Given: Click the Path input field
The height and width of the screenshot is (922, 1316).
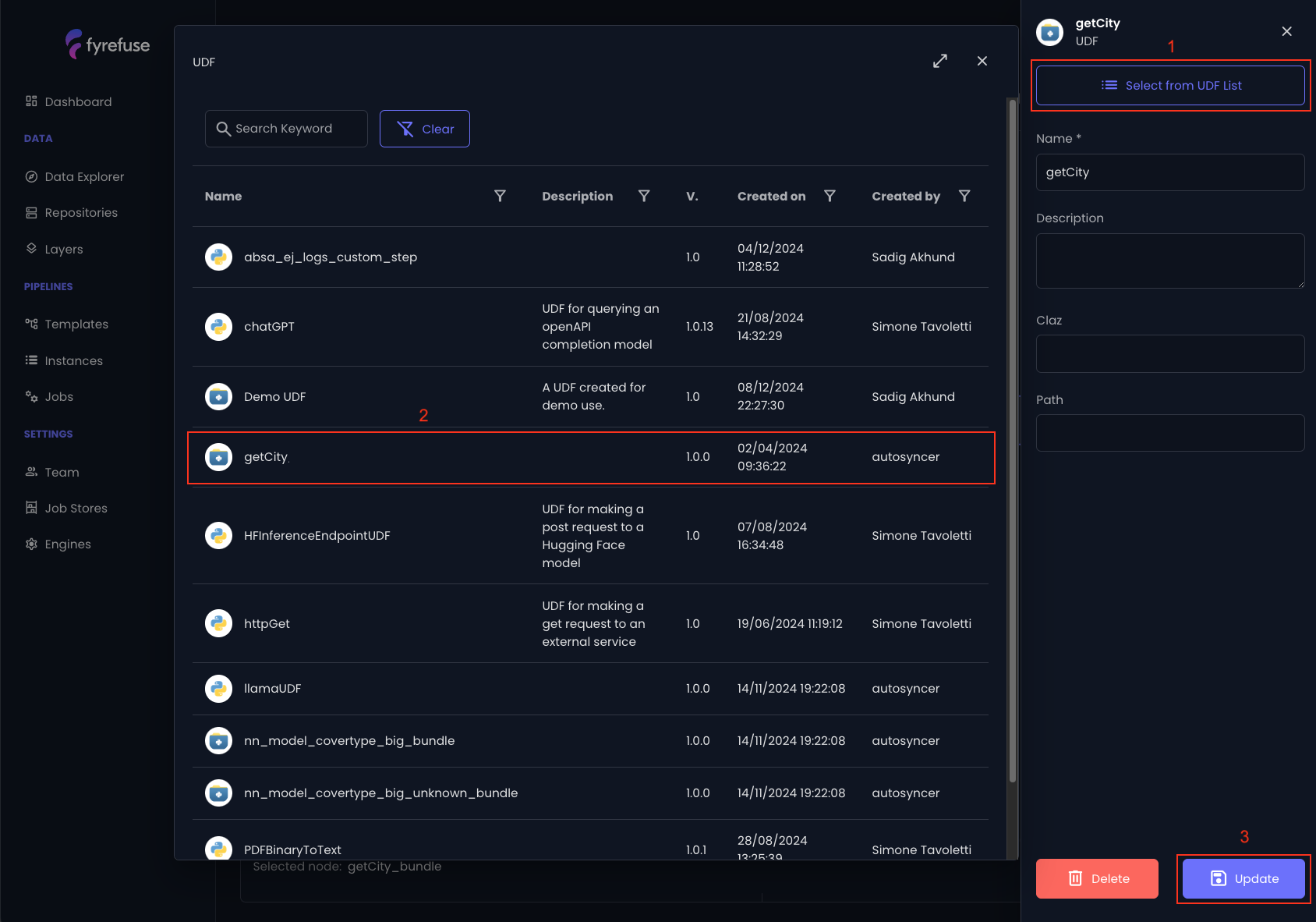Looking at the screenshot, I should coord(1169,433).
